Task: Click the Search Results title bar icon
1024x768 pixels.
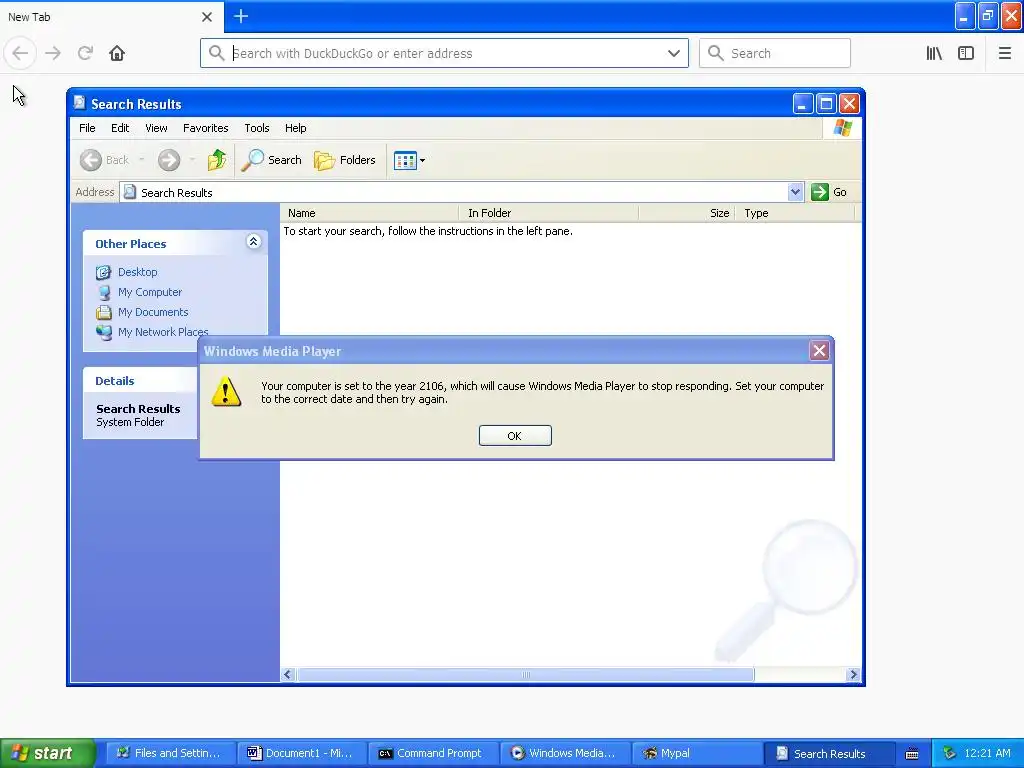Action: pos(80,103)
